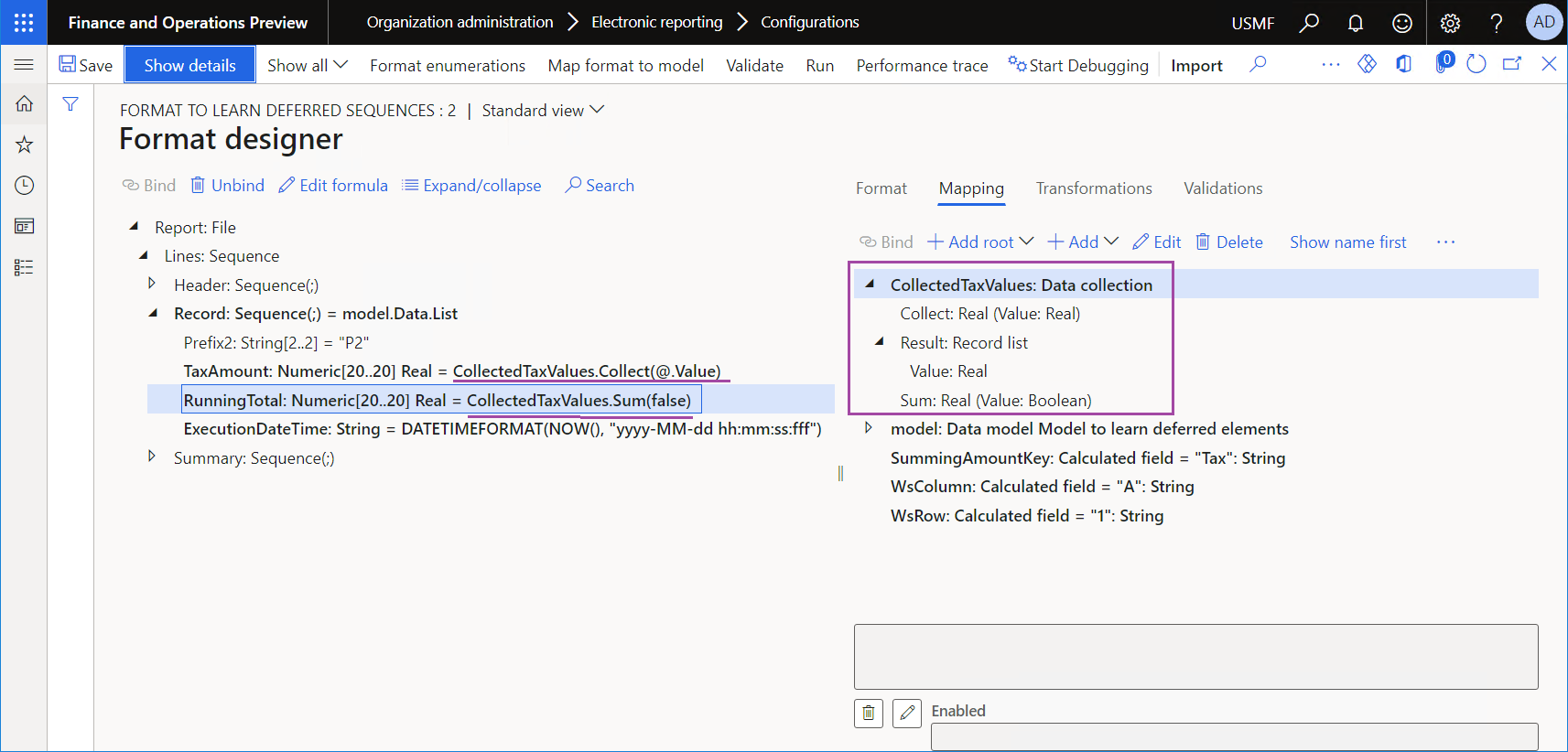Open the app launcher waffle icon
Screen dimensions: 1568x752
coord(24,22)
